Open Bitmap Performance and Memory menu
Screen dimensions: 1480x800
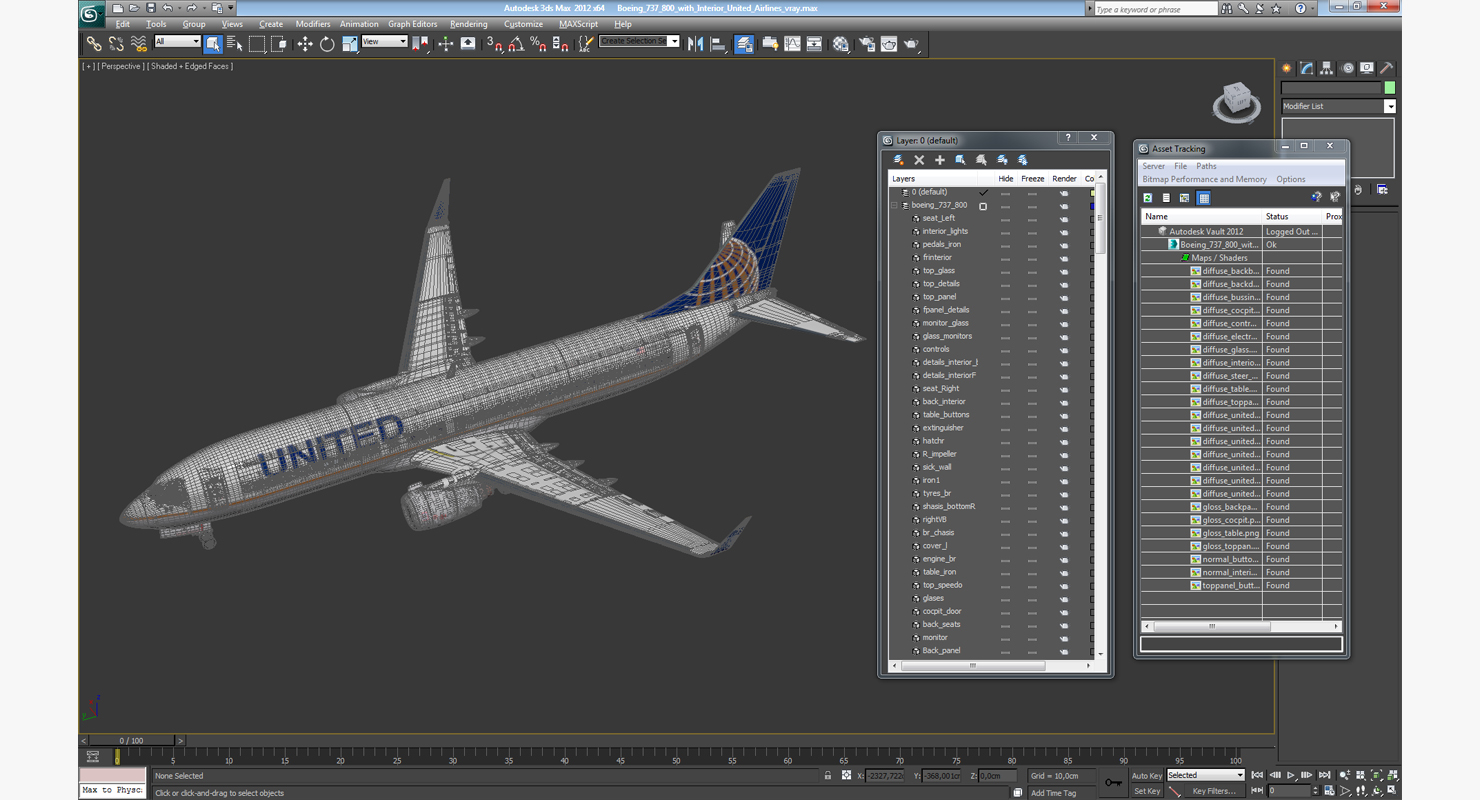(1204, 179)
